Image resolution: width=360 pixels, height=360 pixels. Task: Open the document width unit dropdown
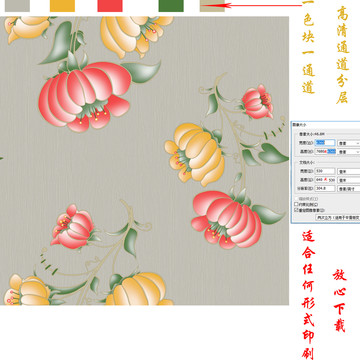349,172
